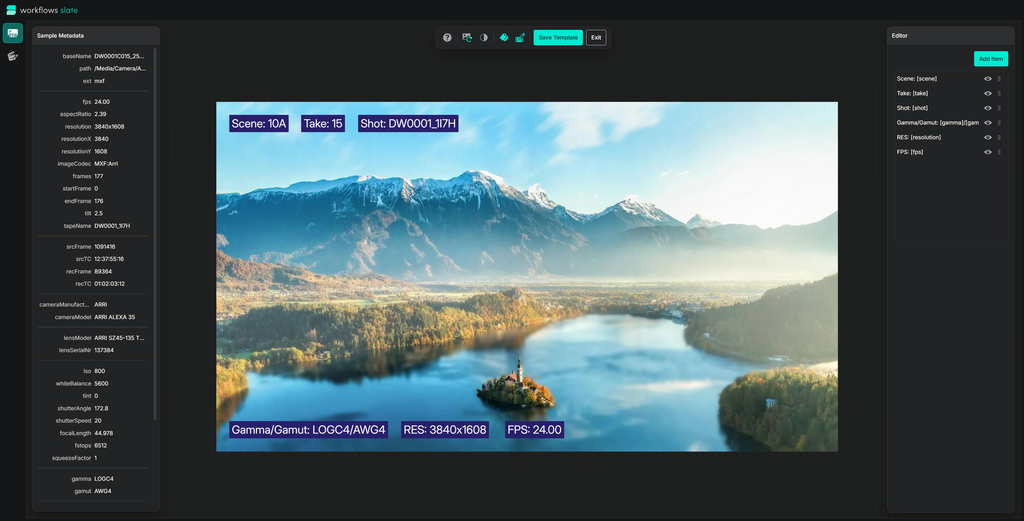Open the clapperboard sidebar icon
Viewport: 1024px width, 521px height.
click(x=12, y=57)
